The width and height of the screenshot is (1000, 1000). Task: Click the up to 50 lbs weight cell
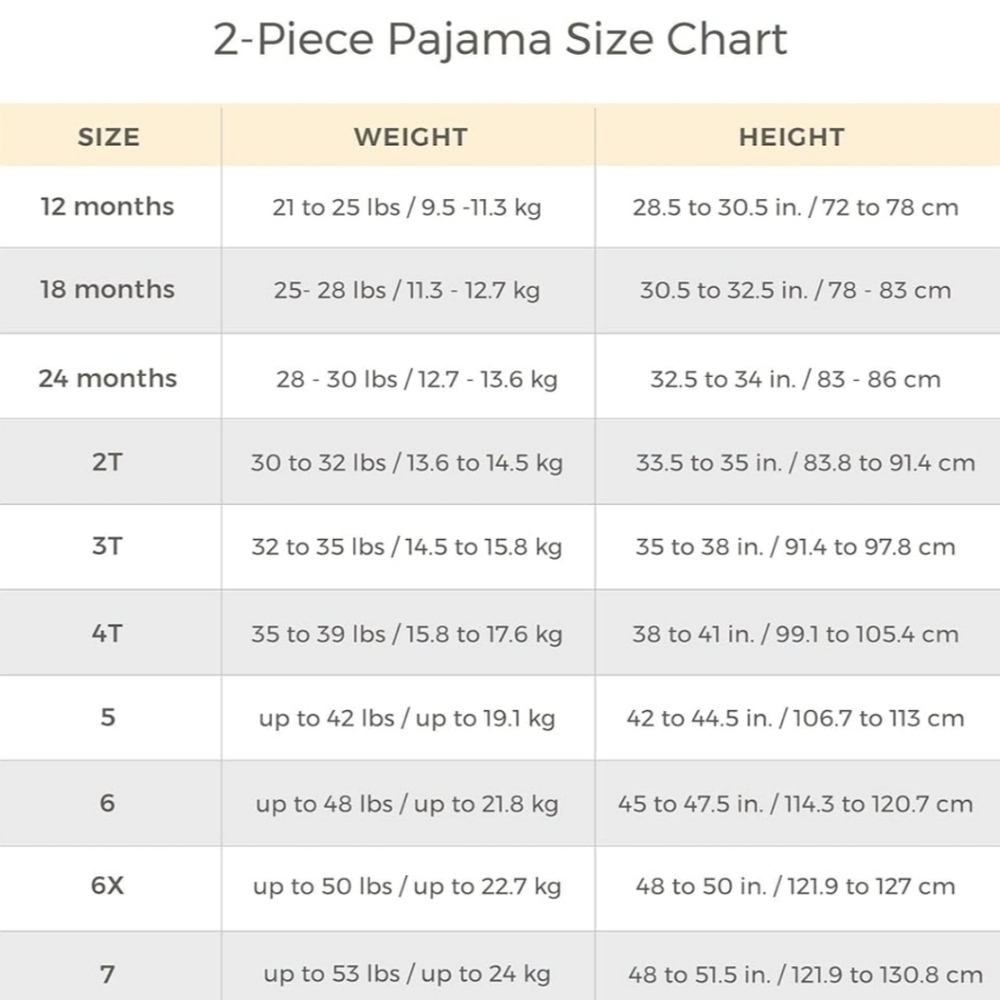pos(407,886)
